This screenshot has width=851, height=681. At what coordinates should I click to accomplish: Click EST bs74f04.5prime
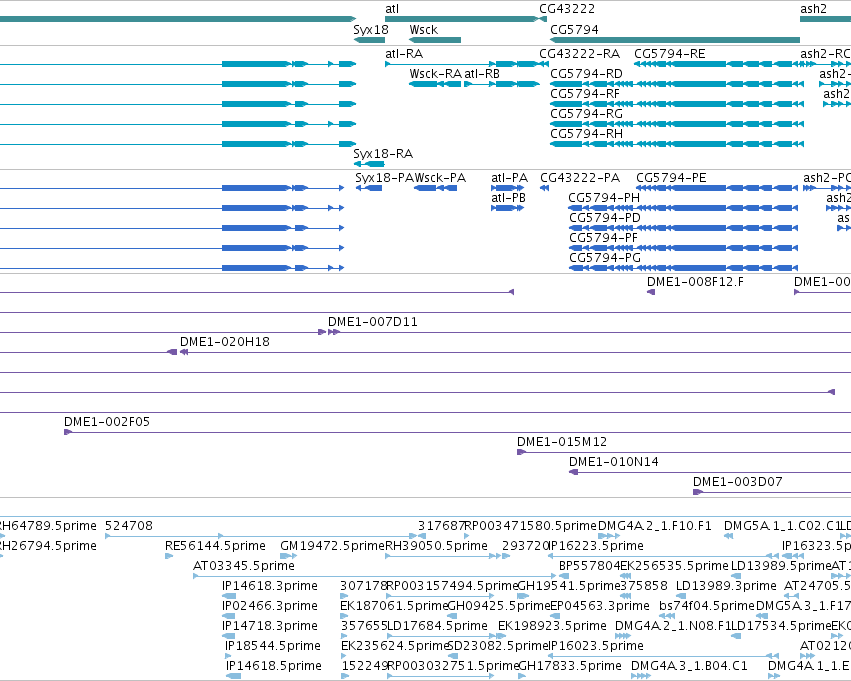[x=707, y=607]
